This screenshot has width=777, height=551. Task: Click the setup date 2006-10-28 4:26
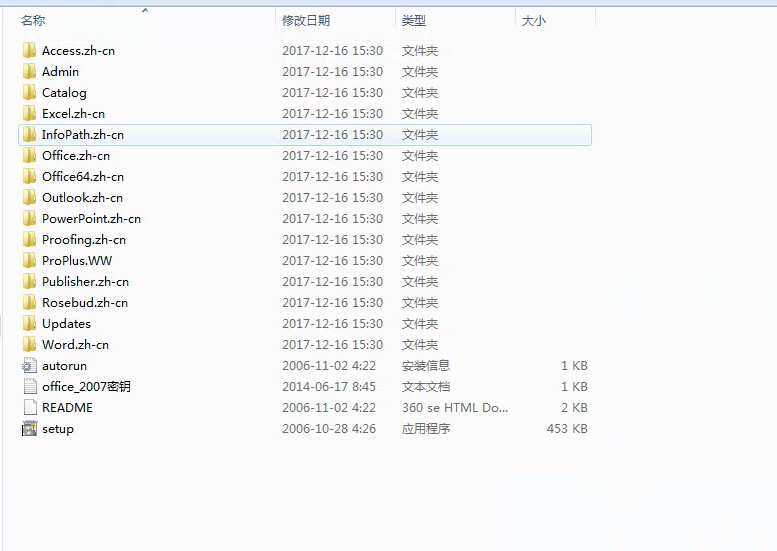(329, 428)
